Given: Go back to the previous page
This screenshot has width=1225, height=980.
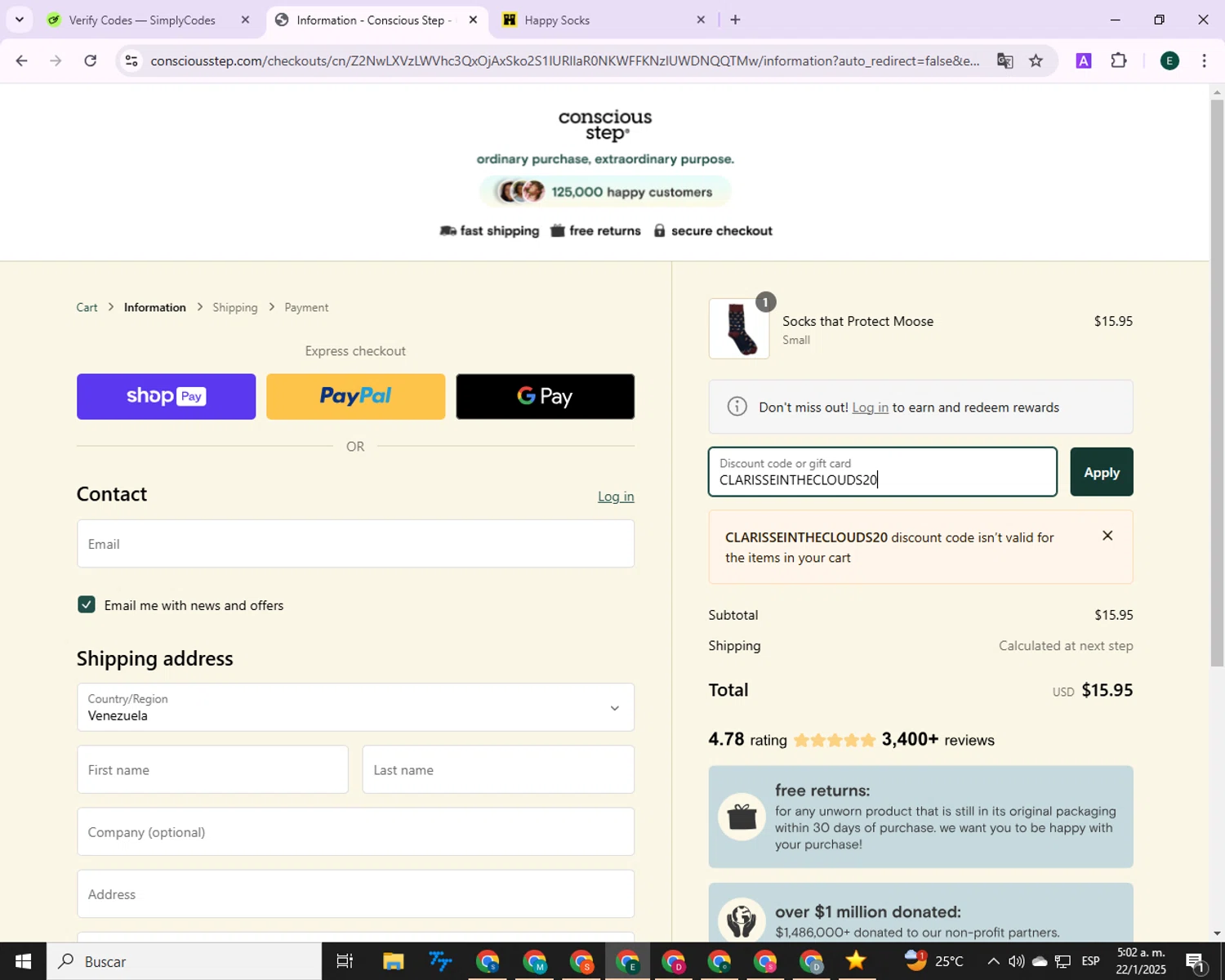Looking at the screenshot, I should point(22,60).
